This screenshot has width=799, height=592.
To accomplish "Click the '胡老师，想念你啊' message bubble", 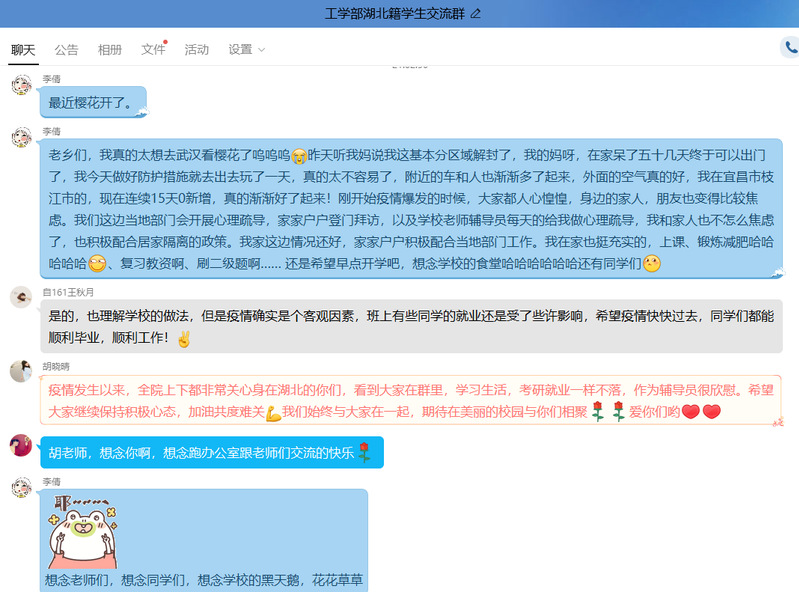I will pyautogui.click(x=210, y=452).
